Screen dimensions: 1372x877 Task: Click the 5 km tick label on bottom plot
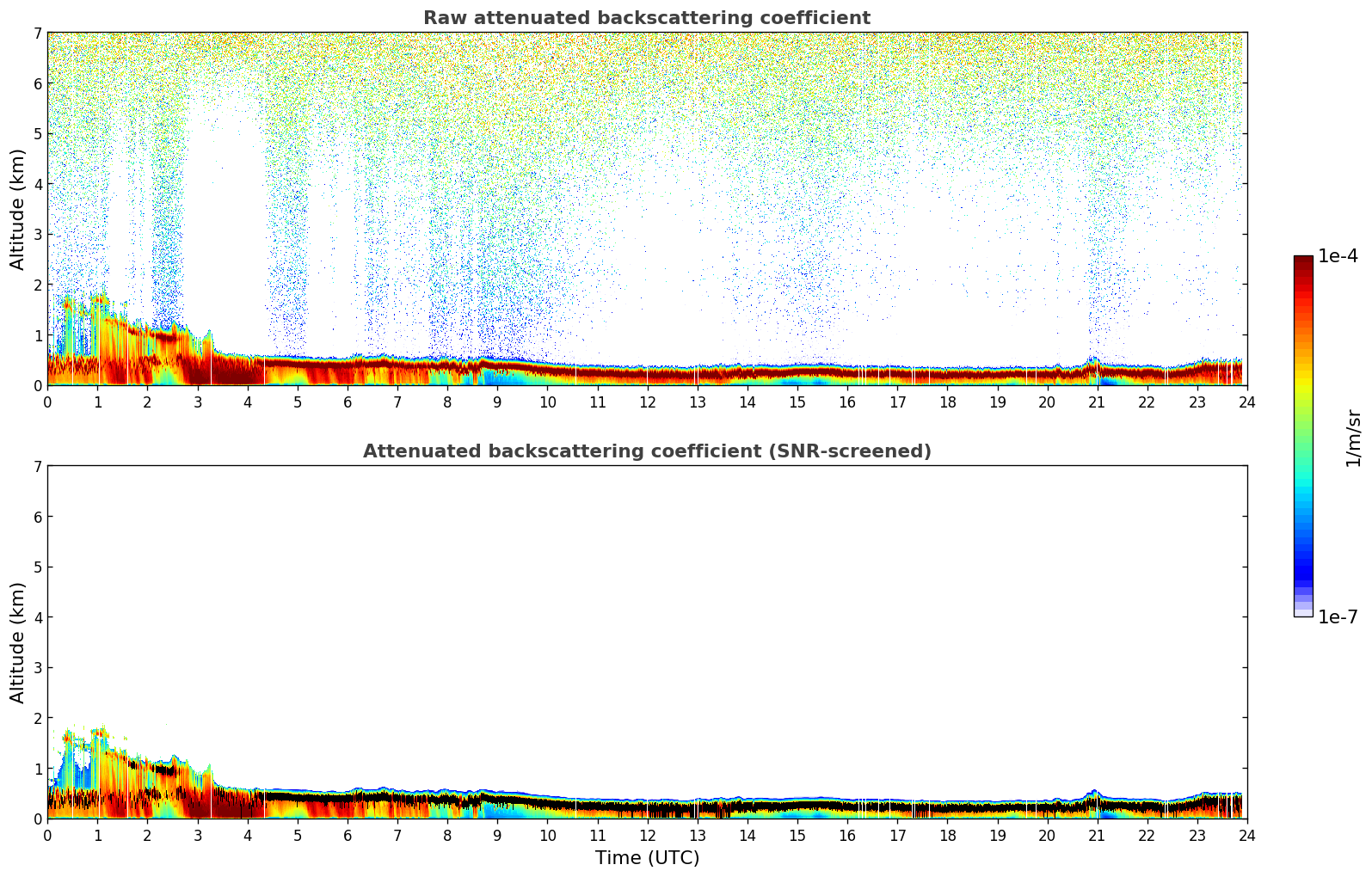coord(37,567)
